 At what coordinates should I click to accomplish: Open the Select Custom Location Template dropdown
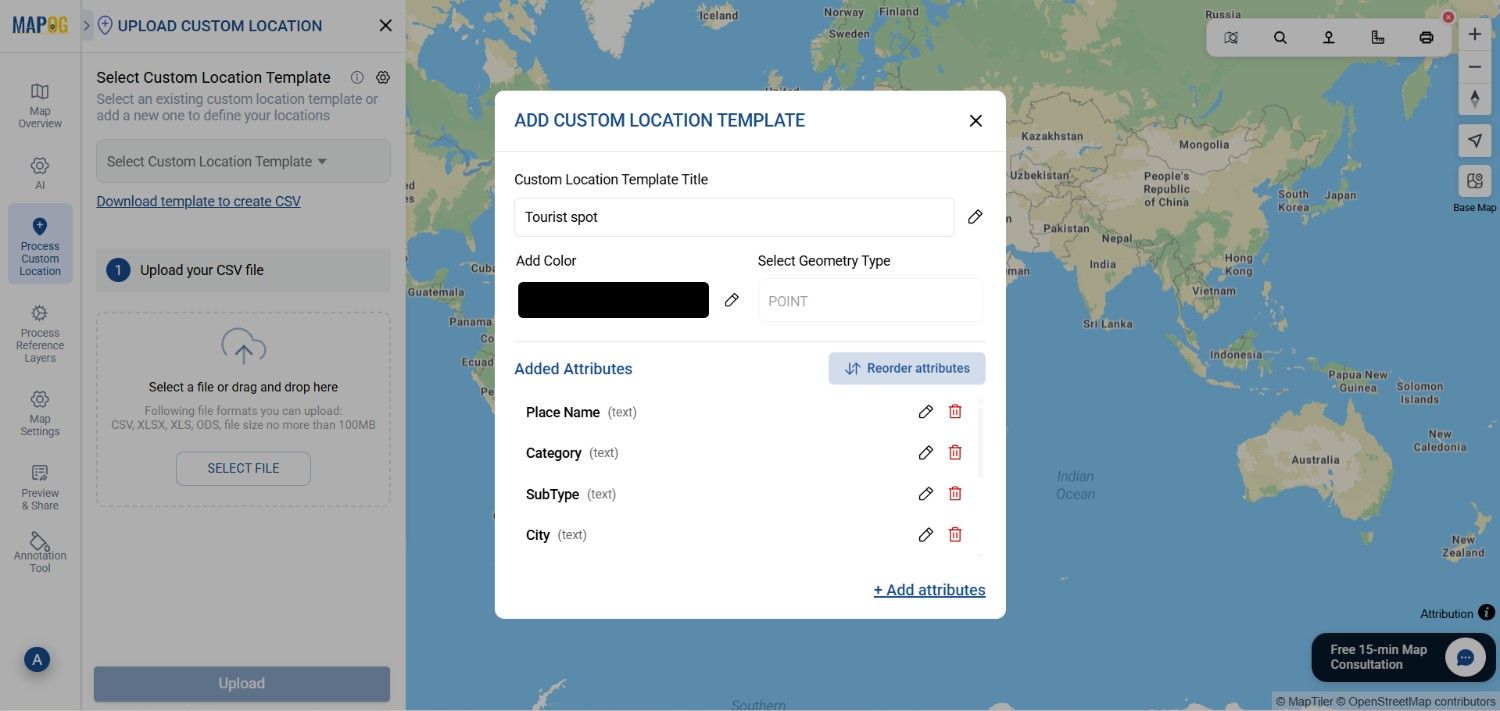pos(242,160)
